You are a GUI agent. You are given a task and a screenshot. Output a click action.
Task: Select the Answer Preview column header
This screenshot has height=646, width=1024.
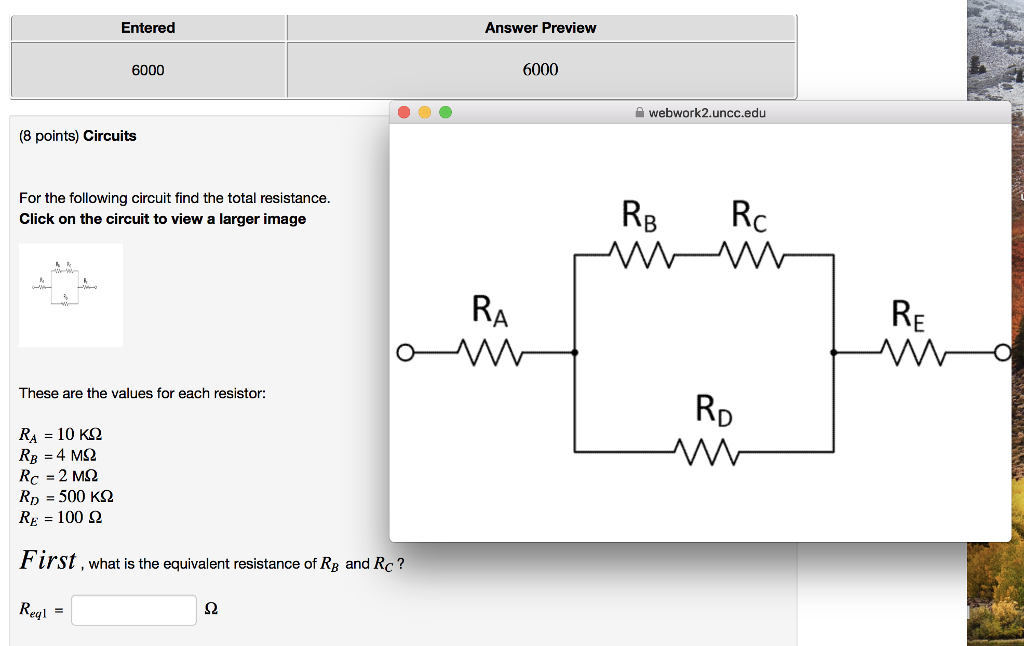point(540,27)
